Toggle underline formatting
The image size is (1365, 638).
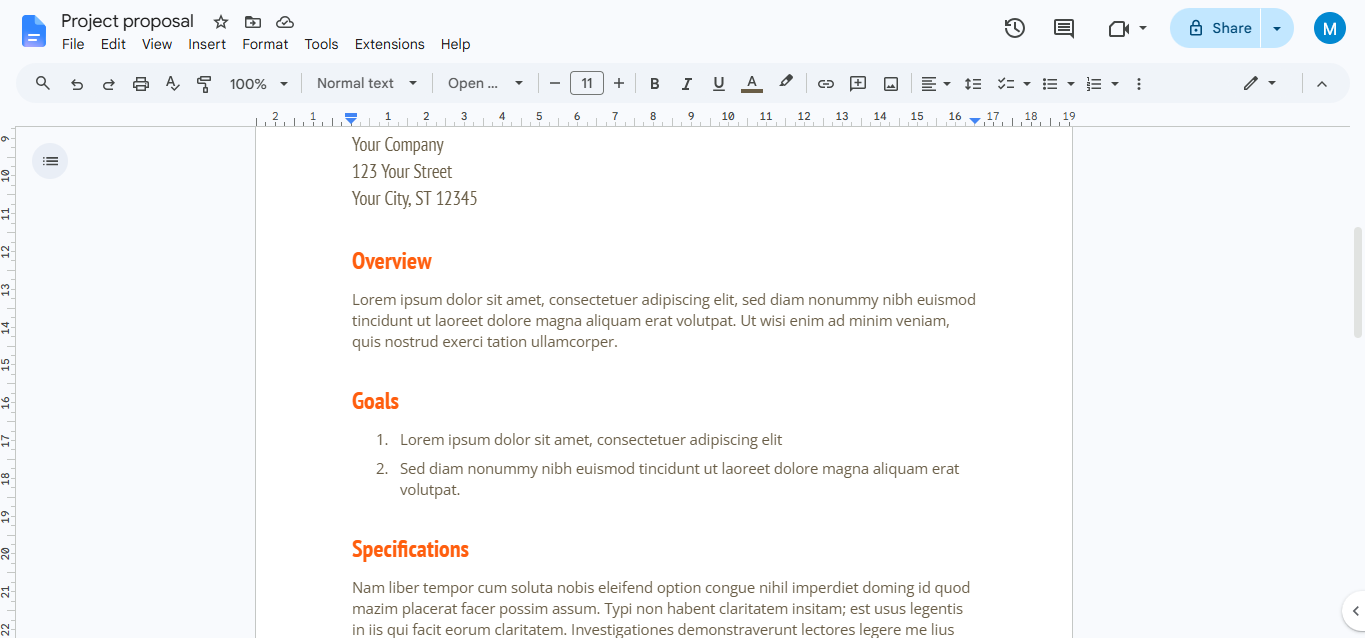[x=719, y=84]
